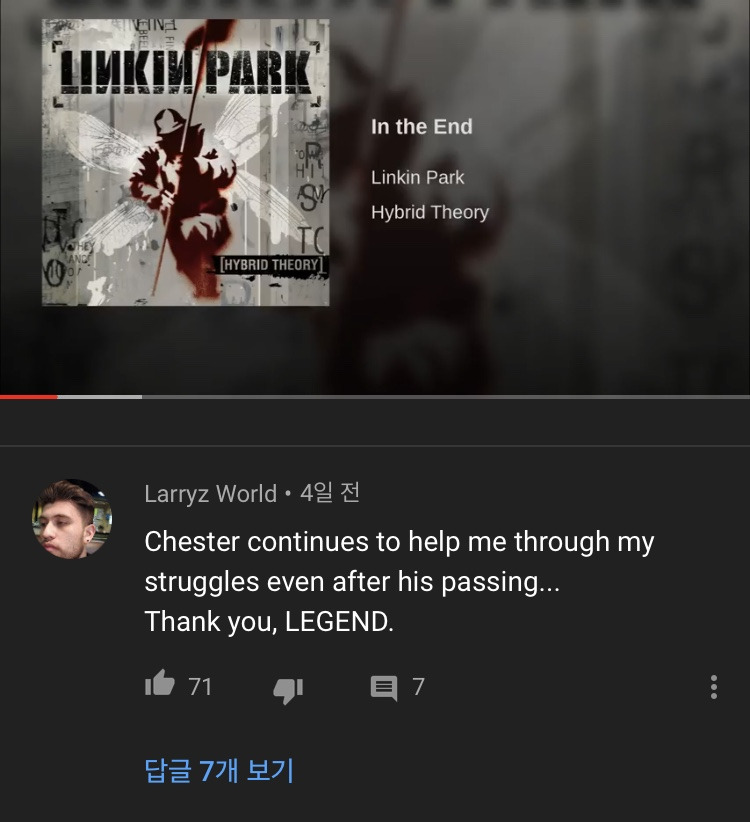This screenshot has height=822, width=750.
Task: Click the "In the End" song title
Action: coord(422,127)
